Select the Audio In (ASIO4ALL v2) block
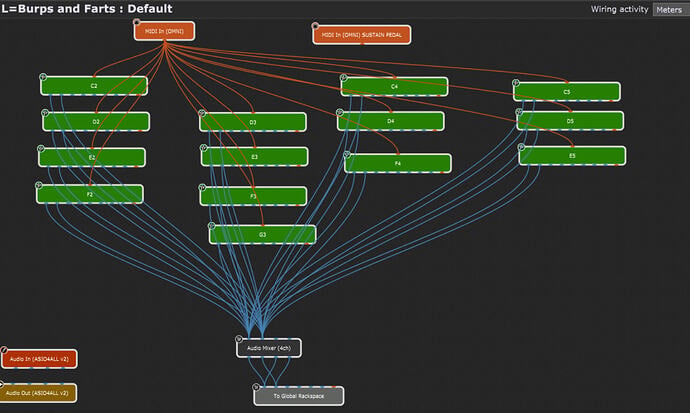The width and height of the screenshot is (690, 413). click(x=39, y=359)
